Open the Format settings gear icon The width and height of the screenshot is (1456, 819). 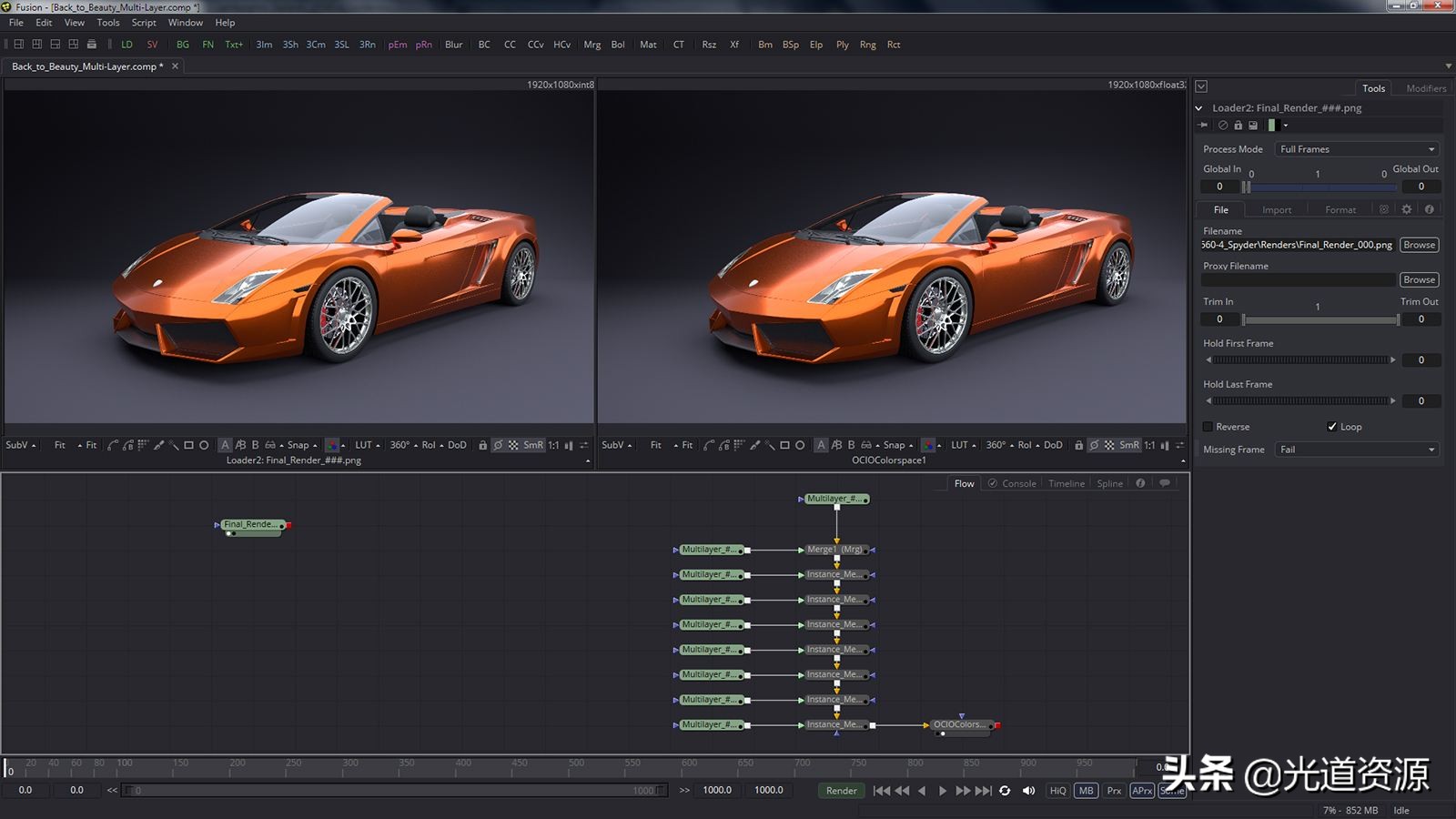click(1406, 208)
